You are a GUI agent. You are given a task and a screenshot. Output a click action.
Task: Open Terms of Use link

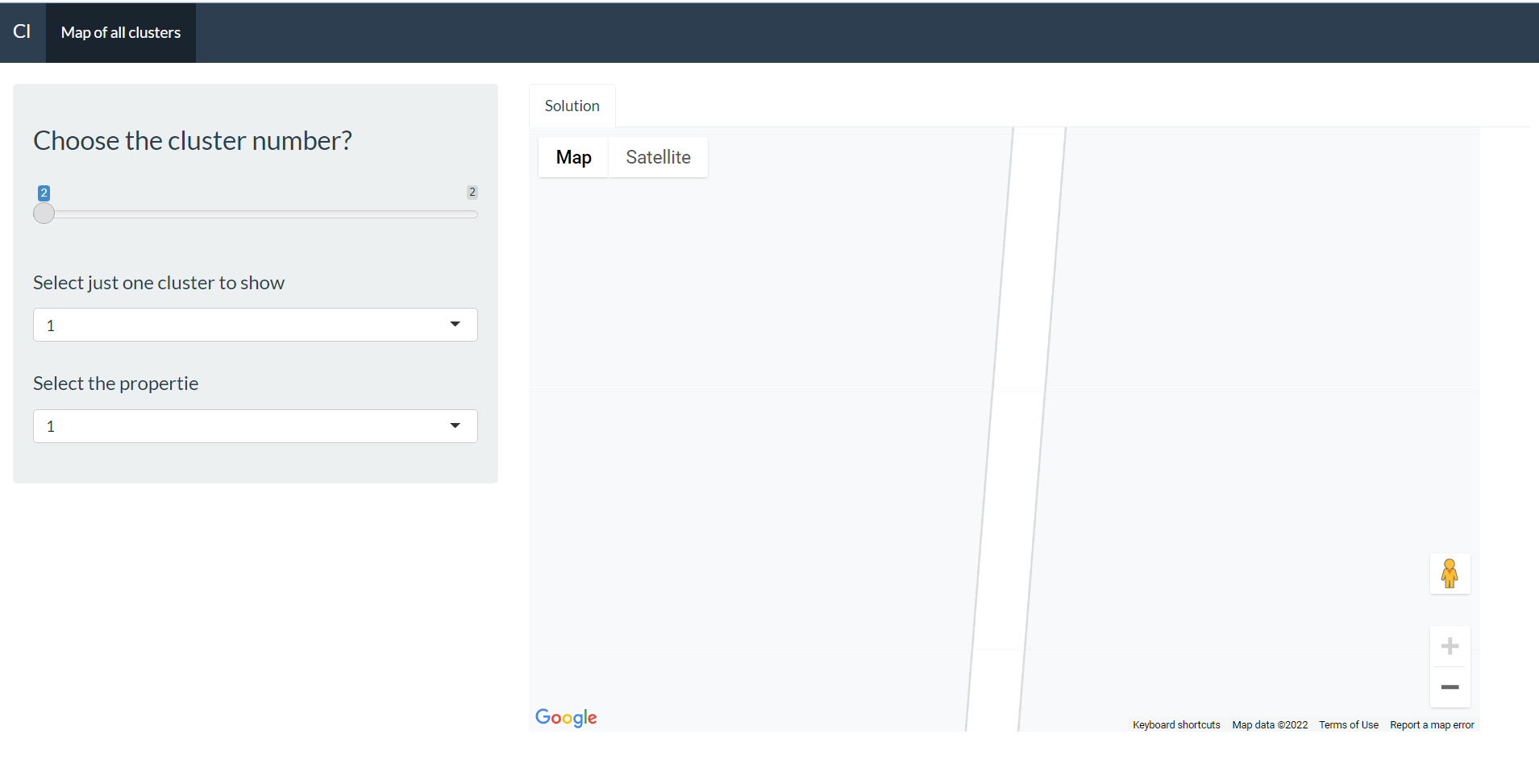point(1349,725)
